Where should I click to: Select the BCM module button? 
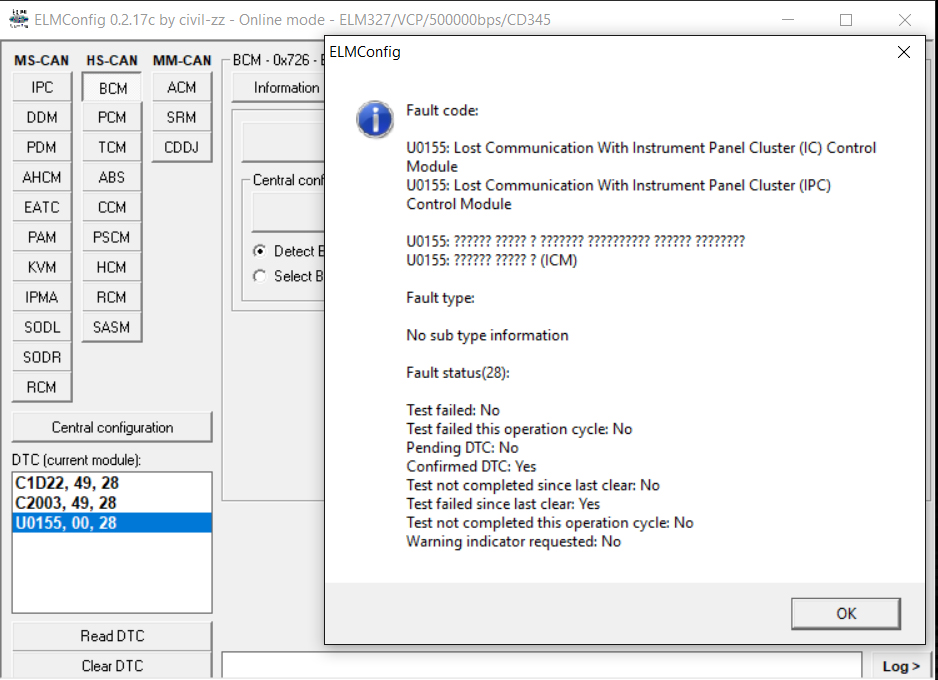pyautogui.click(x=112, y=88)
